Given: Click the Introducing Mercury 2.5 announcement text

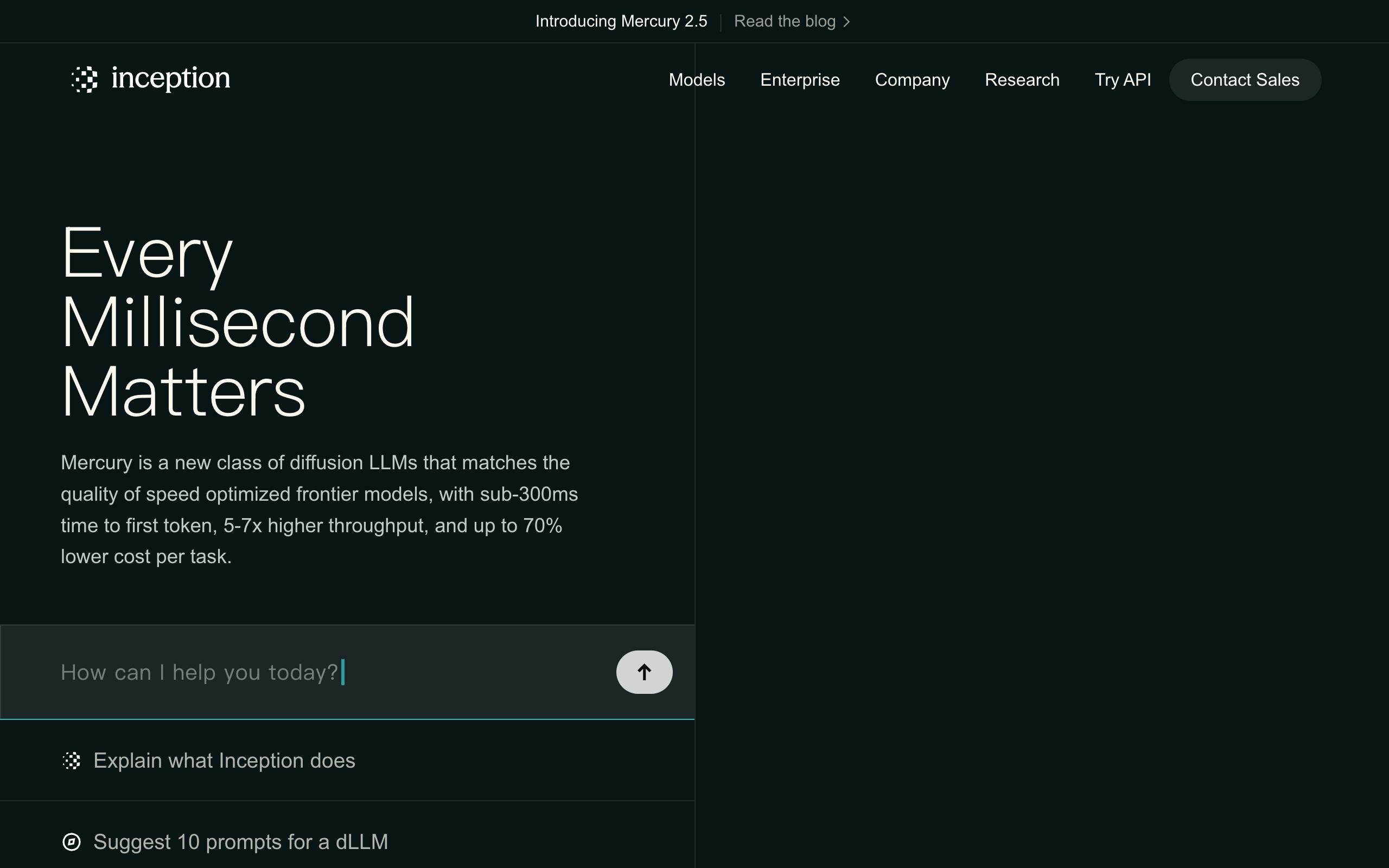Looking at the screenshot, I should coord(621,21).
